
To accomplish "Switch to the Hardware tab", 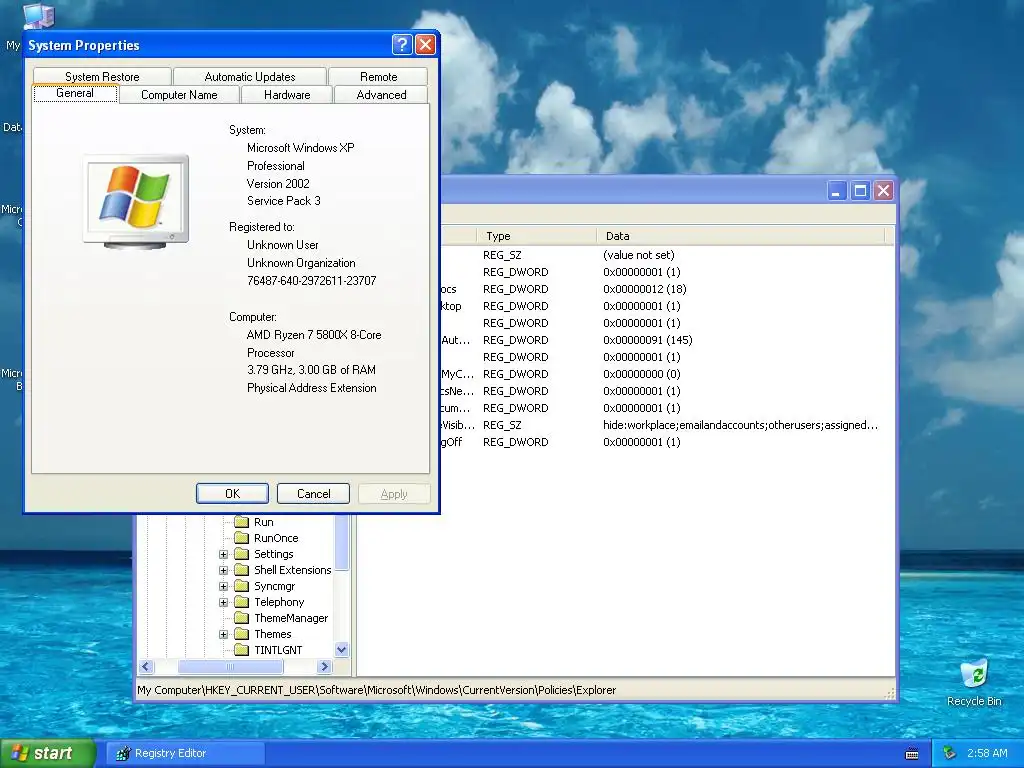I will pyautogui.click(x=287, y=95).
